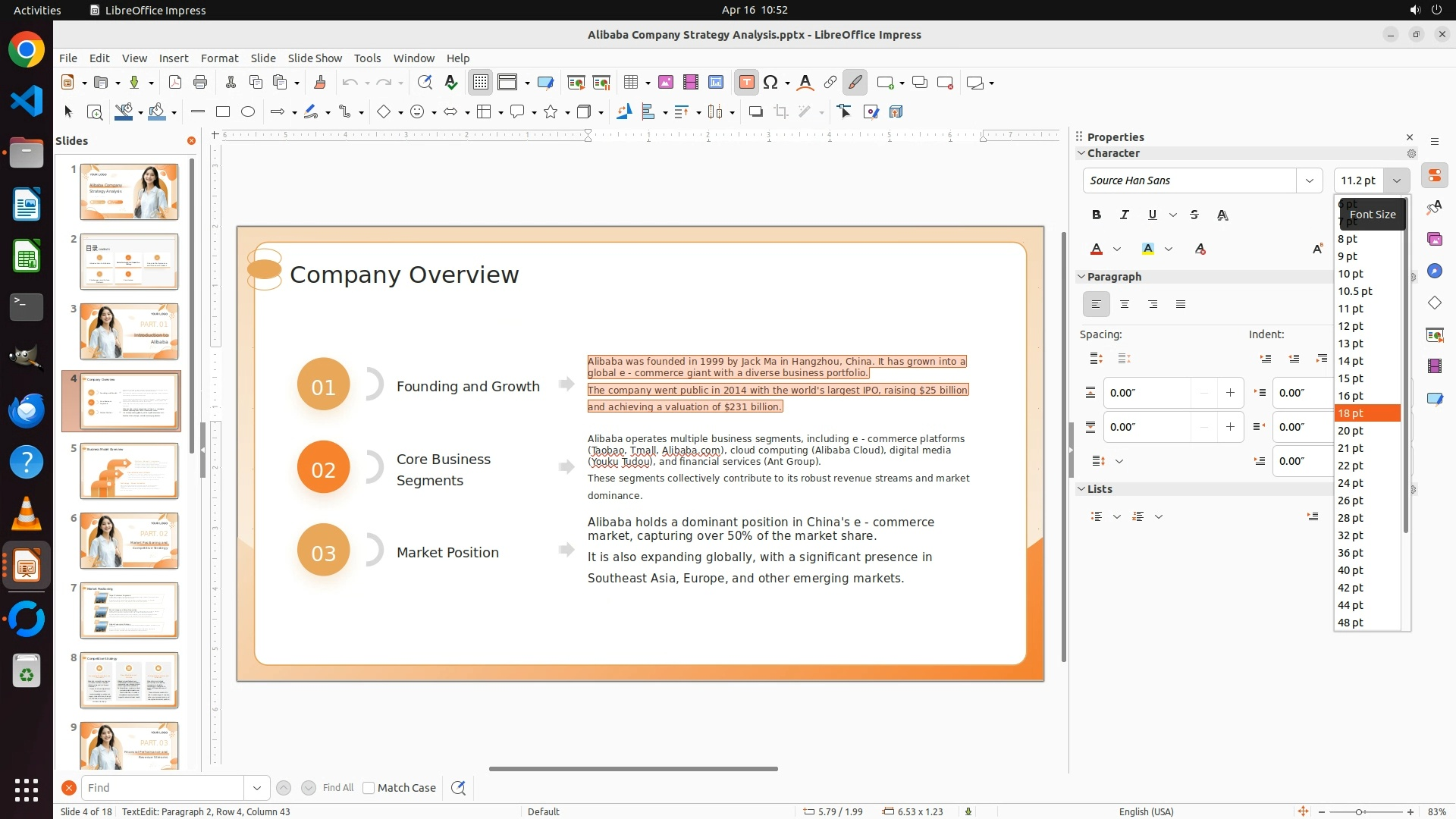Insert special character omega icon

[770, 83]
